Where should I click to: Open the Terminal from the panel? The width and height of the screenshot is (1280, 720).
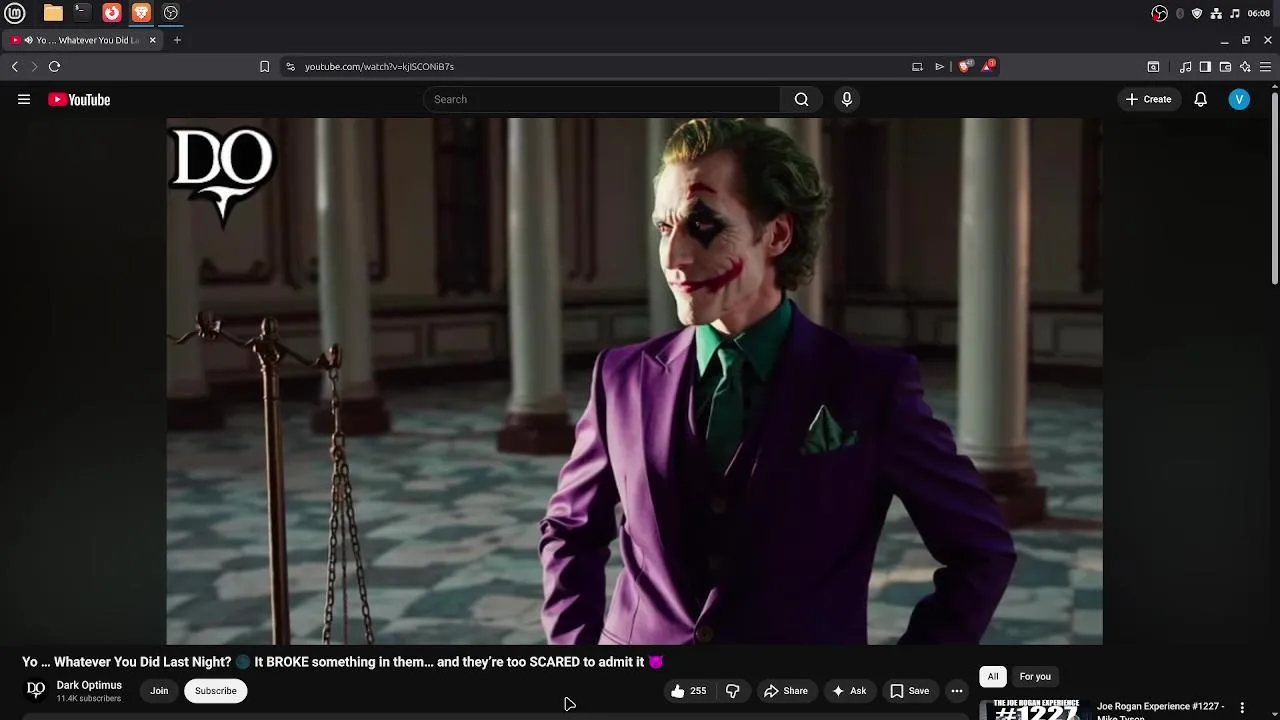pos(82,13)
